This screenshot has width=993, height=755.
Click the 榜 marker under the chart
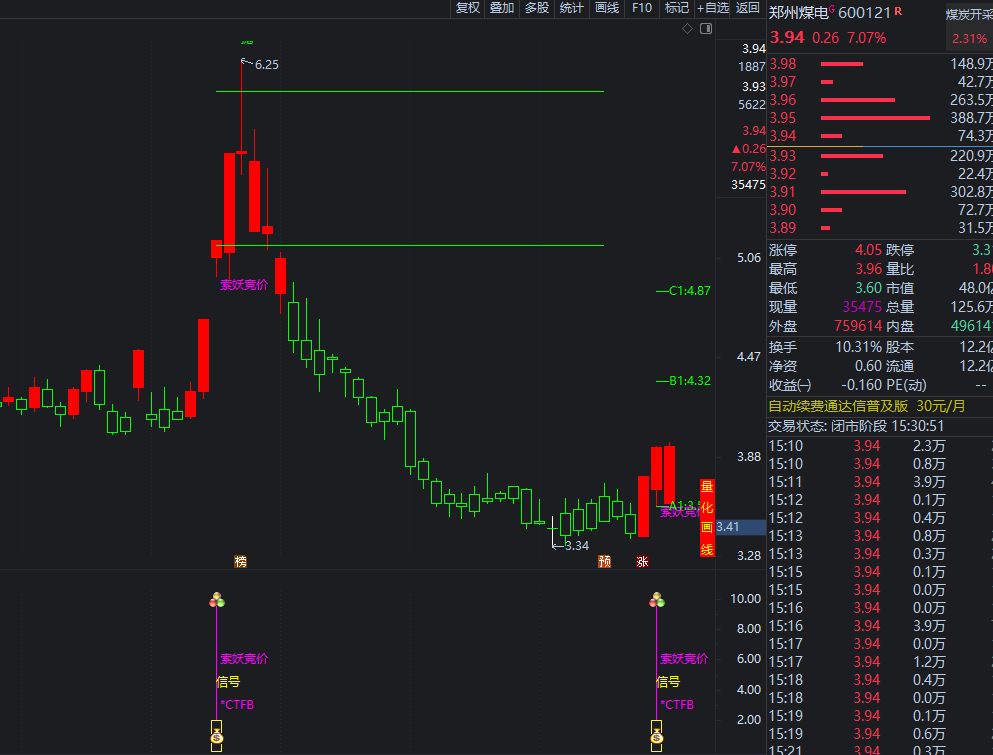[241, 561]
